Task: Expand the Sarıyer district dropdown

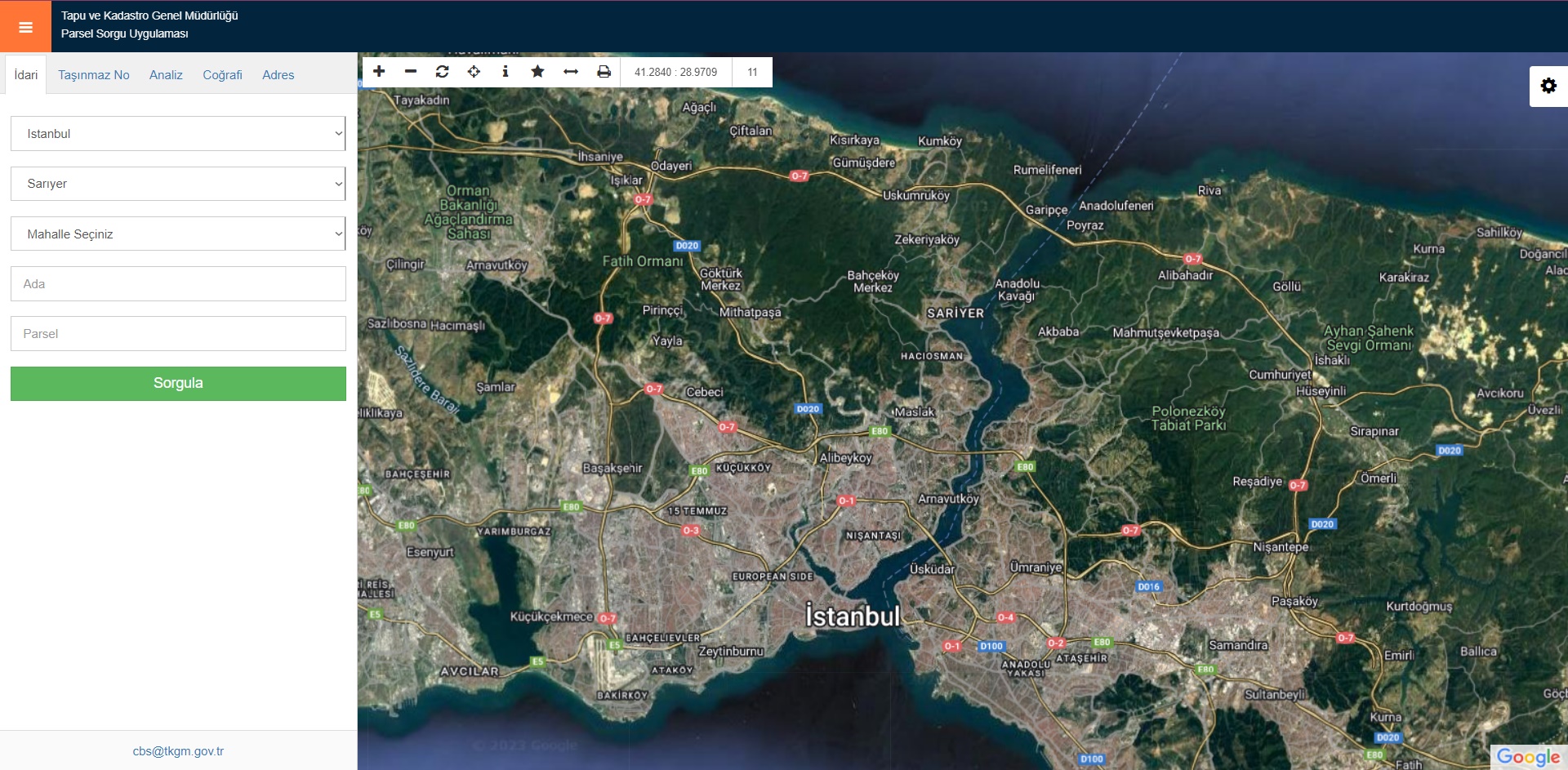Action: (178, 184)
